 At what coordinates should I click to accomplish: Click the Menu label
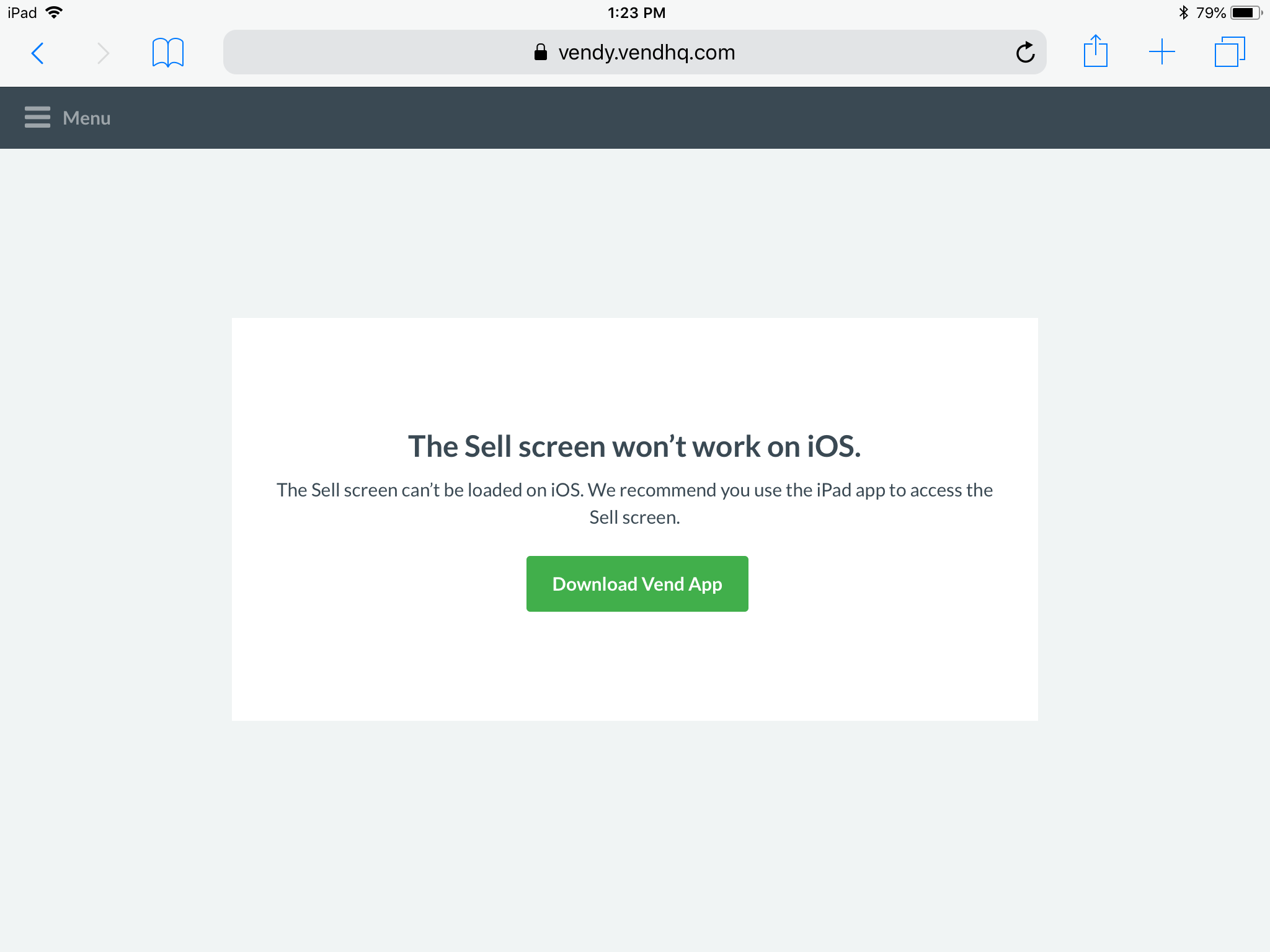point(87,118)
